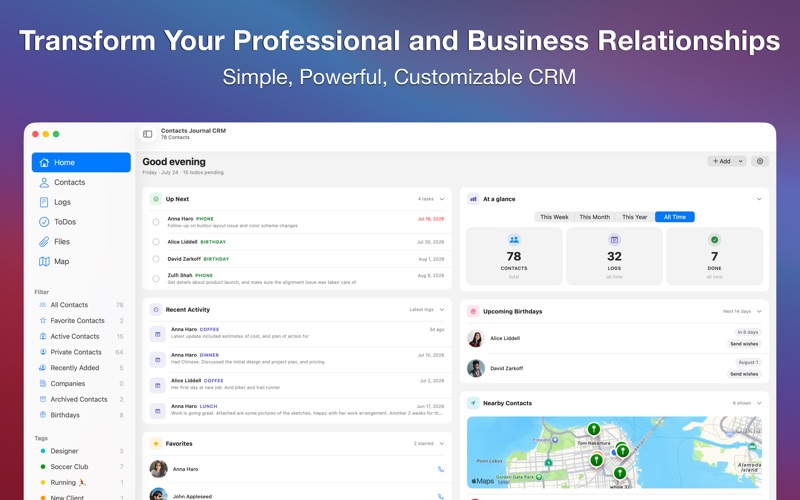This screenshot has height=500, width=800.
Task: Click the Up Next header icon
Action: coord(156,199)
